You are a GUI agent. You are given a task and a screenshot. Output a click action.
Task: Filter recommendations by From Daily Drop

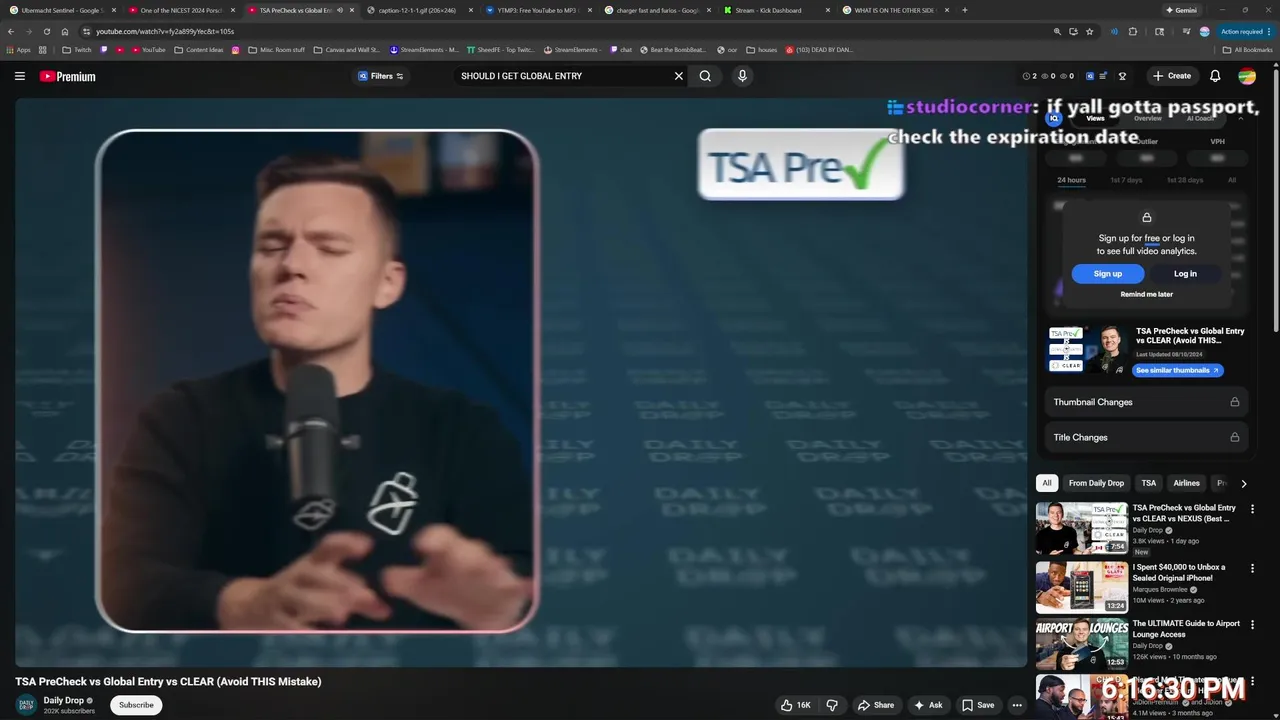click(1097, 483)
